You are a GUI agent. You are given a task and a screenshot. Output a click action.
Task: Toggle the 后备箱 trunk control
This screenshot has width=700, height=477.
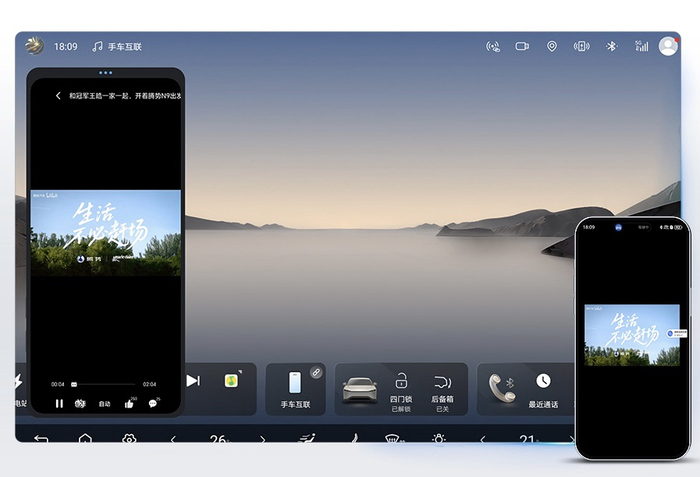[x=442, y=392]
